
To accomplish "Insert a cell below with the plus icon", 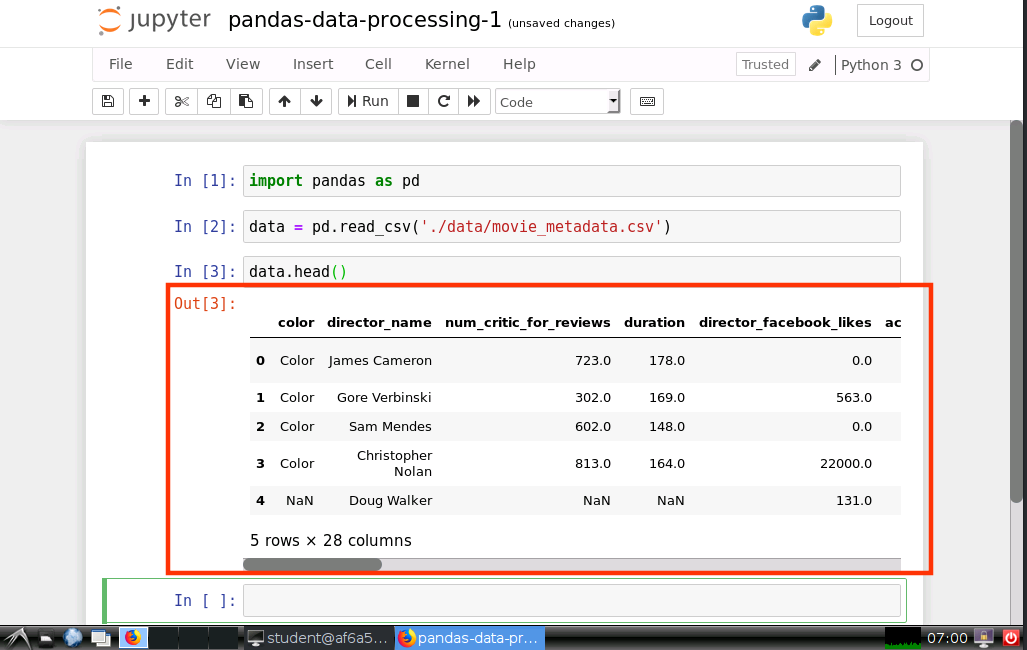I will (144, 102).
